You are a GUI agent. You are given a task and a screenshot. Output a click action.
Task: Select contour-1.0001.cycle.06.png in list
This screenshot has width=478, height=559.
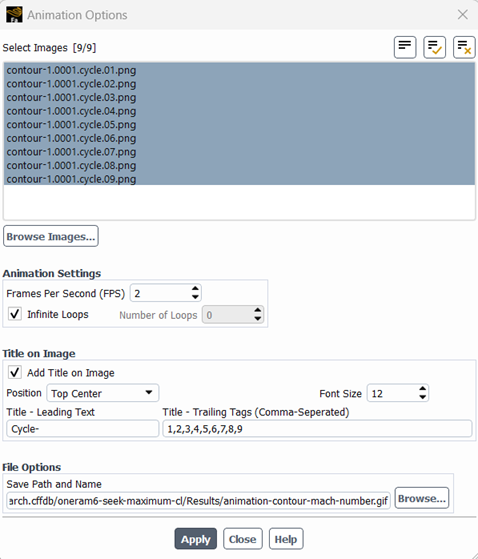[239, 138]
